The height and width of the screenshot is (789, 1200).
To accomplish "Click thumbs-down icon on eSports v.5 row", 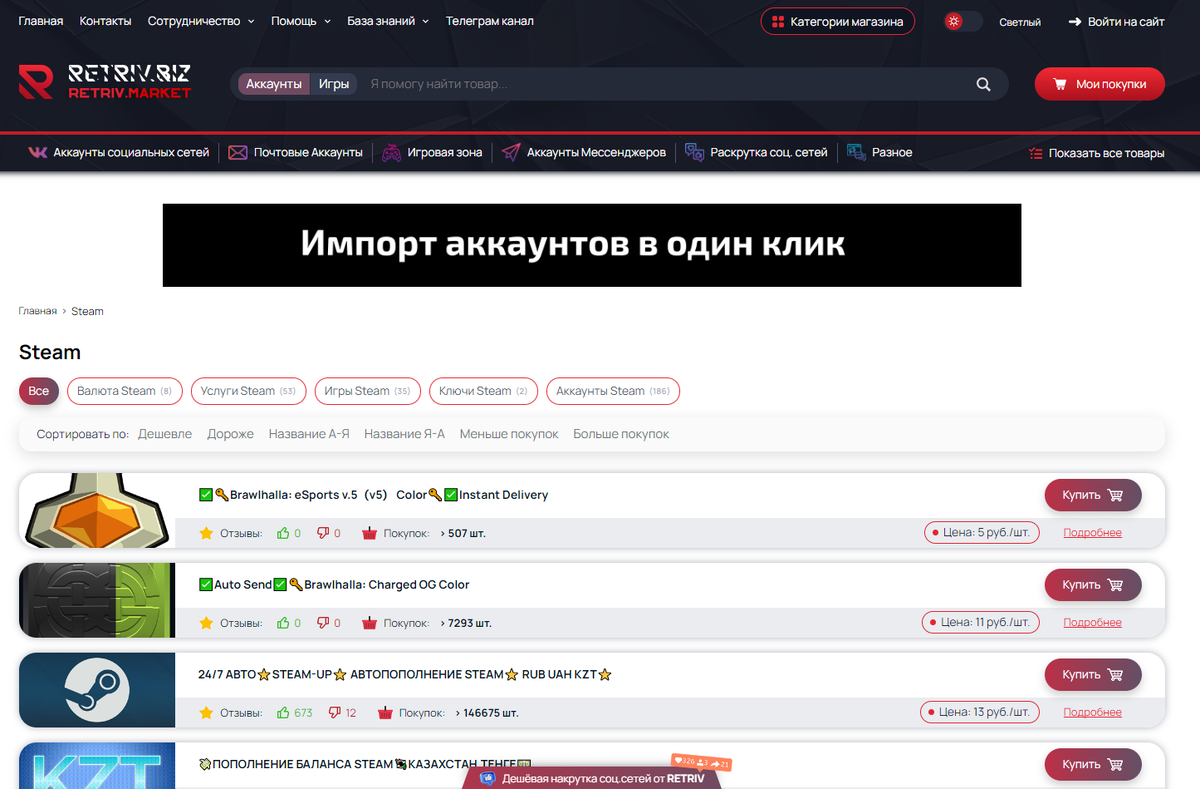I will click(323, 533).
